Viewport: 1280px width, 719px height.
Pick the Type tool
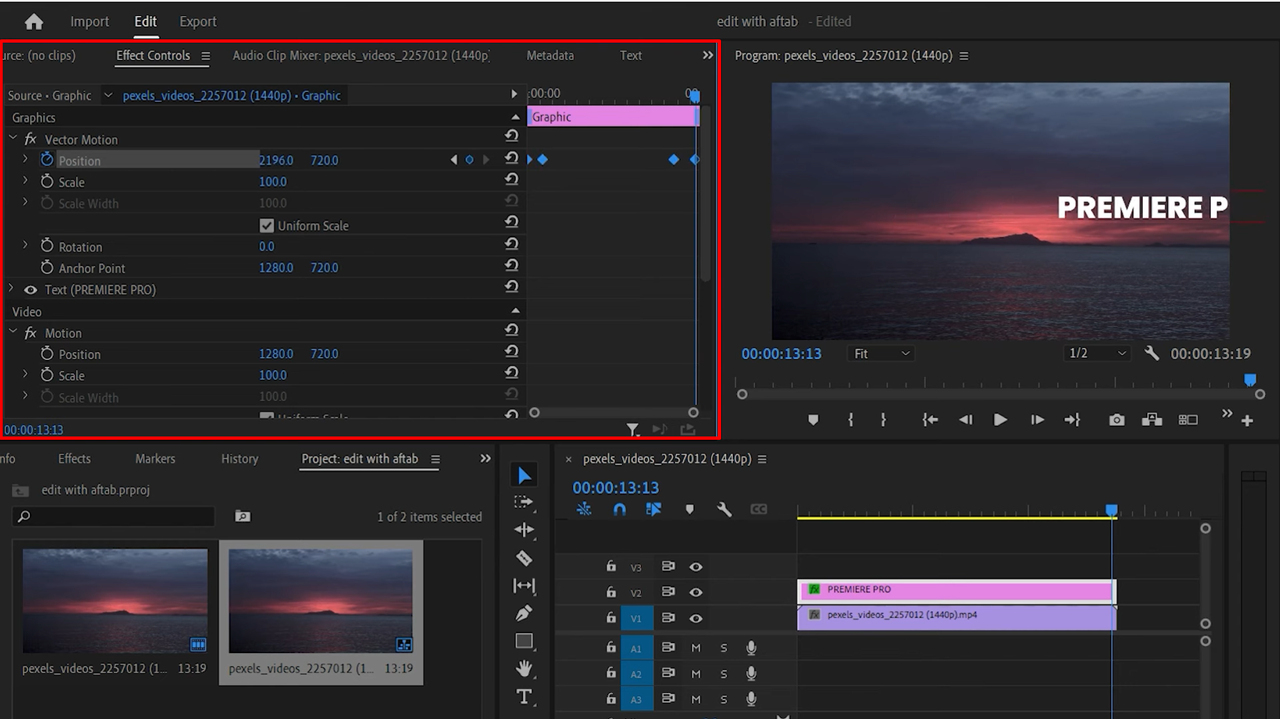[x=524, y=696]
